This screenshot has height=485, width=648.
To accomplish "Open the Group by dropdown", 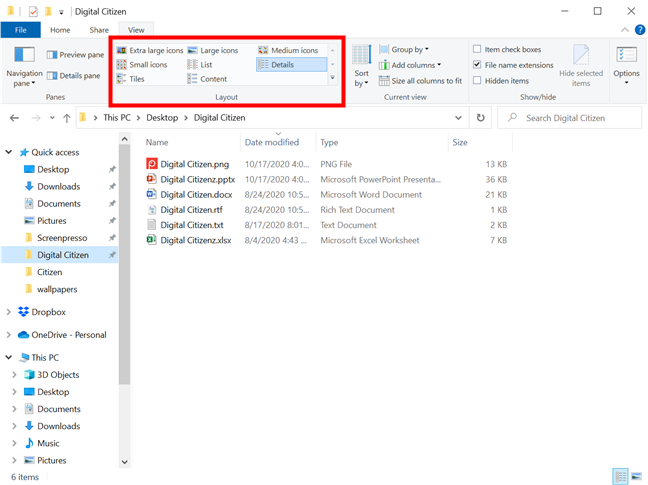I will [404, 50].
